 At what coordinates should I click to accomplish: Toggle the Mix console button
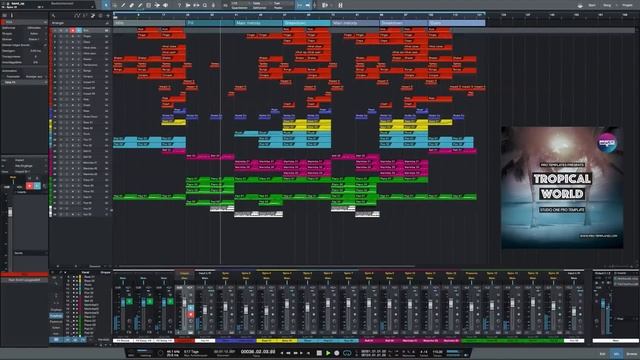coord(616,353)
